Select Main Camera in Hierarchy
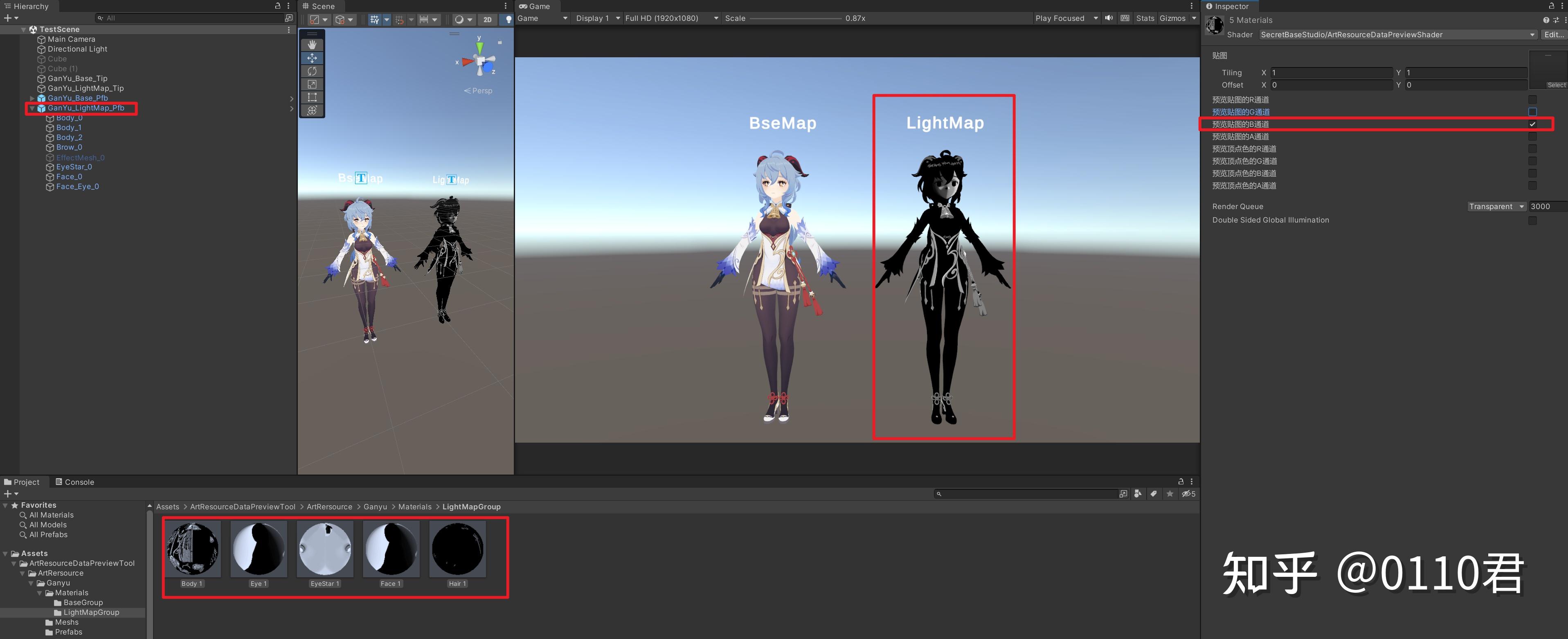Image resolution: width=1568 pixels, height=639 pixels. pyautogui.click(x=71, y=39)
